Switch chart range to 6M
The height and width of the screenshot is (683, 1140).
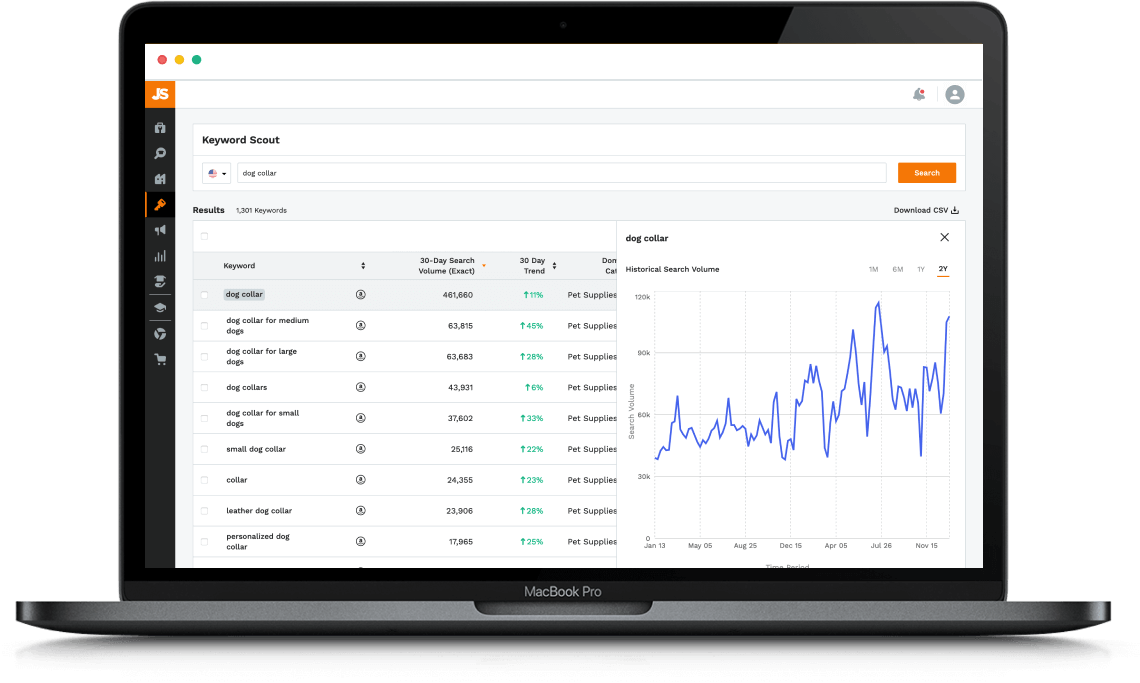898,269
